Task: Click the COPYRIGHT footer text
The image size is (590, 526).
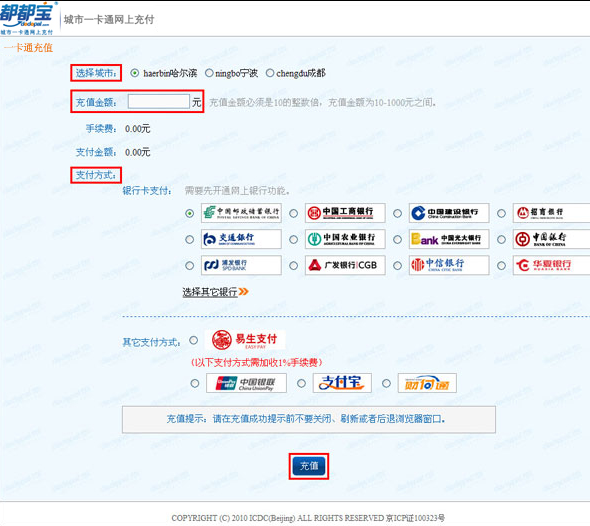Action: [308, 518]
